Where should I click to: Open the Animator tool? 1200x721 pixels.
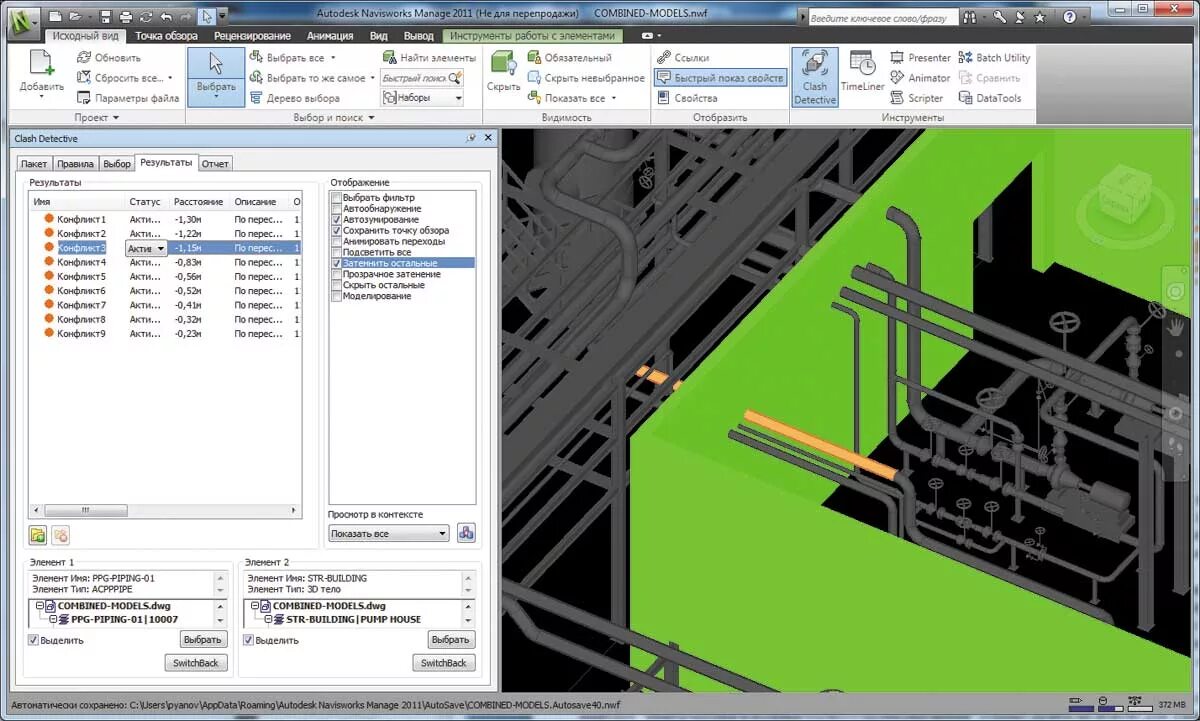pyautogui.click(x=919, y=78)
